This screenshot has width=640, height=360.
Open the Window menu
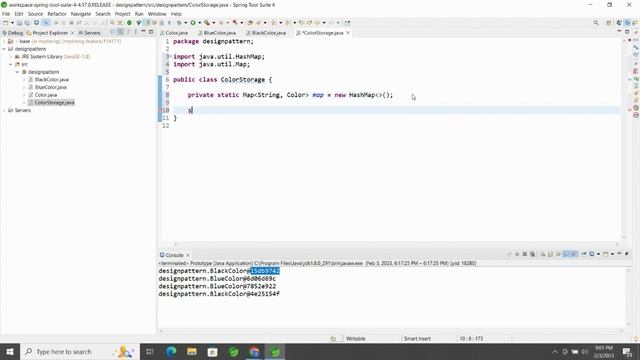(157, 14)
